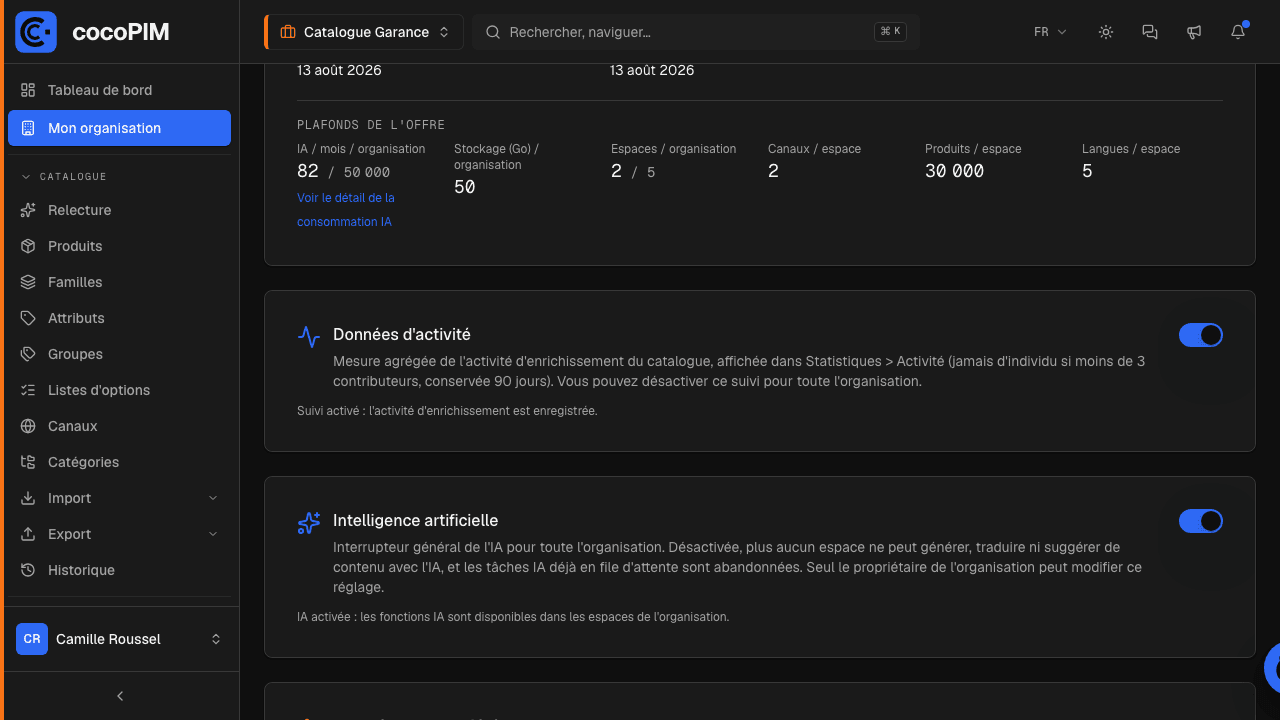Viewport: 1280px width, 720px height.
Task: Click the Intelligence artificielle sparkle icon
Action: point(309,522)
